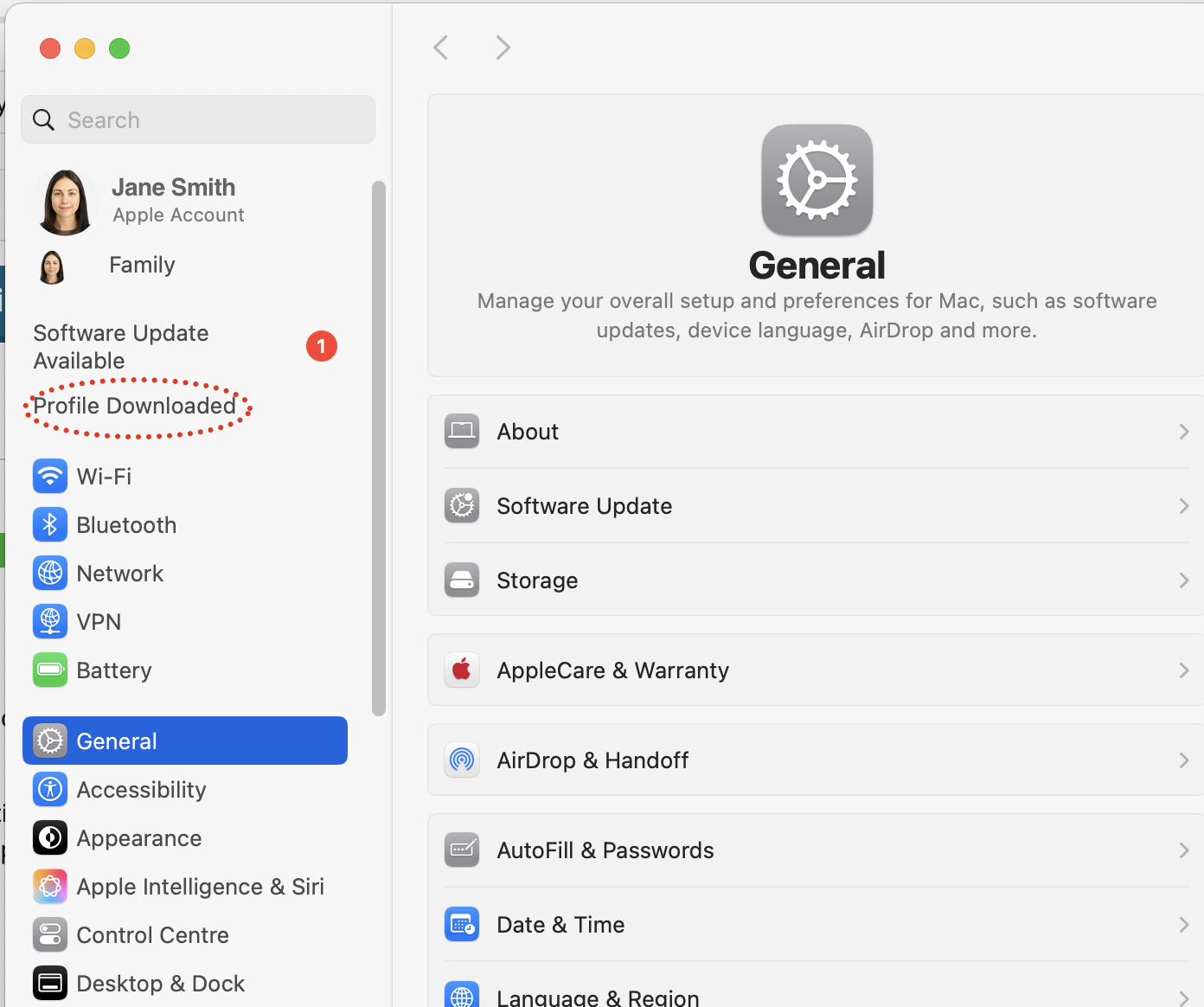1204x1007 pixels.
Task: Expand the About row chevron
Action: click(1183, 432)
